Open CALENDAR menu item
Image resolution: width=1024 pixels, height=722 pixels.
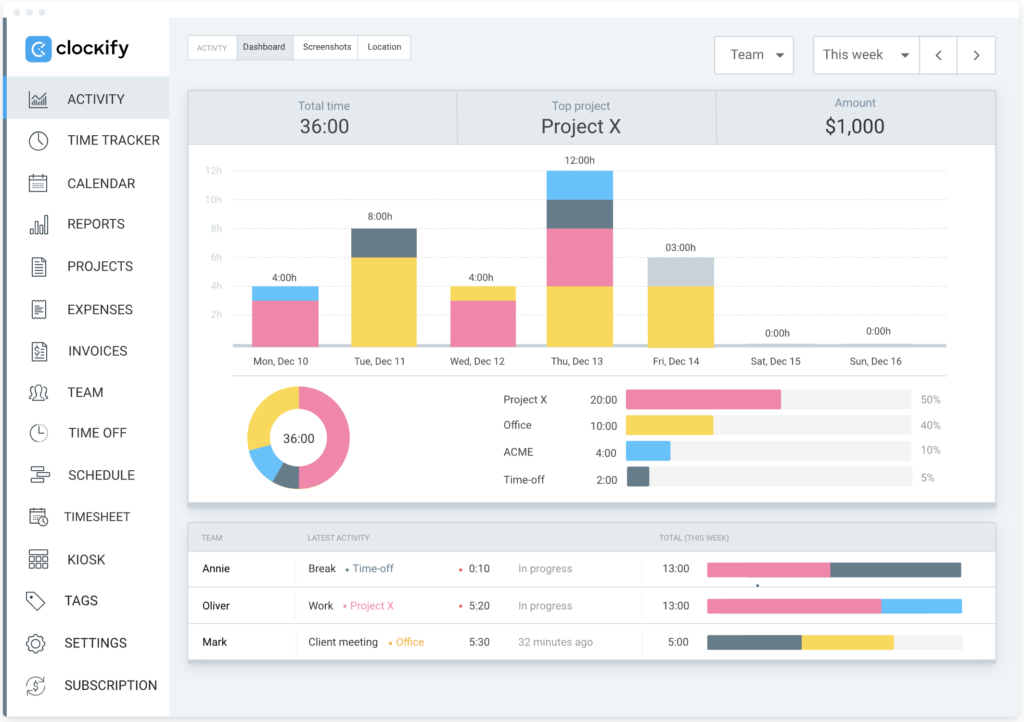(x=101, y=183)
